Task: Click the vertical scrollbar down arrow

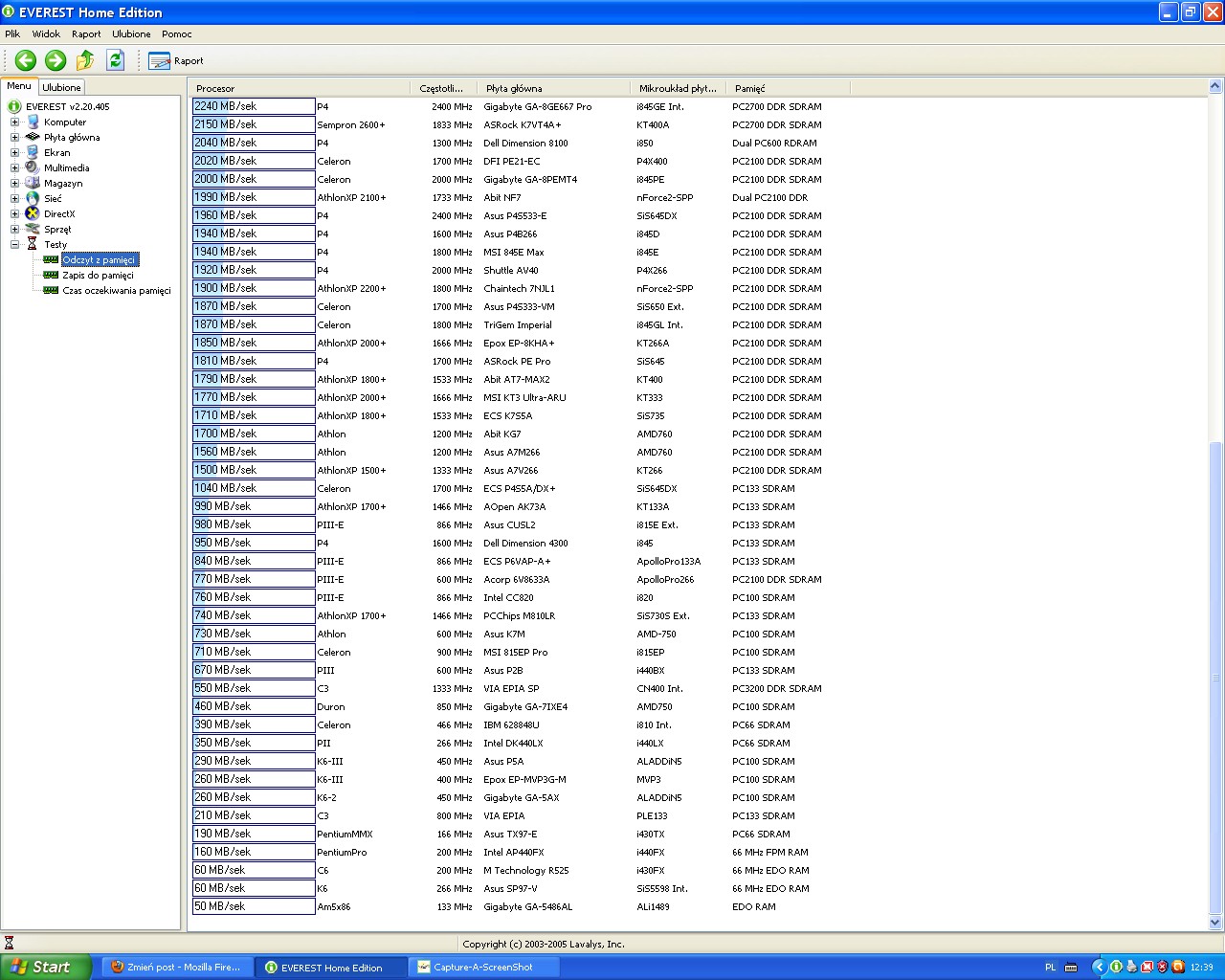Action: click(1215, 923)
